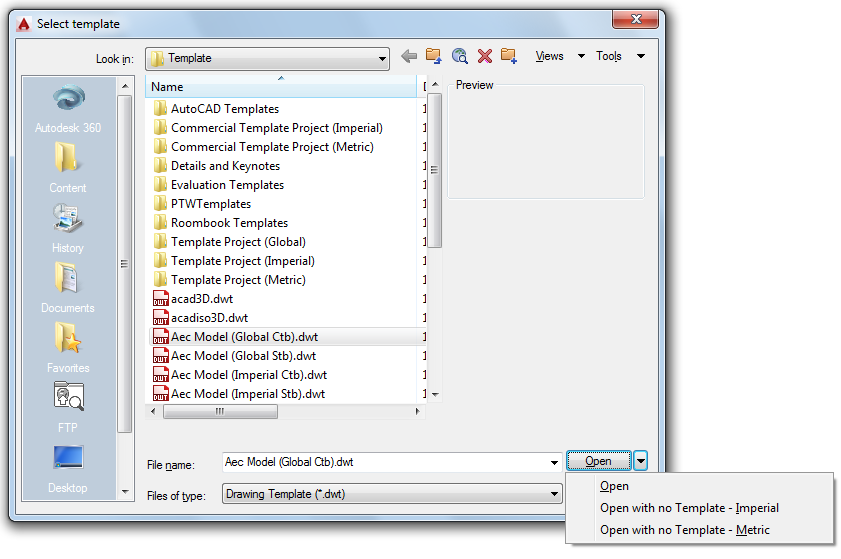Select Template Project (Metric) folder name
The height and width of the screenshot is (559, 841).
tap(238, 280)
